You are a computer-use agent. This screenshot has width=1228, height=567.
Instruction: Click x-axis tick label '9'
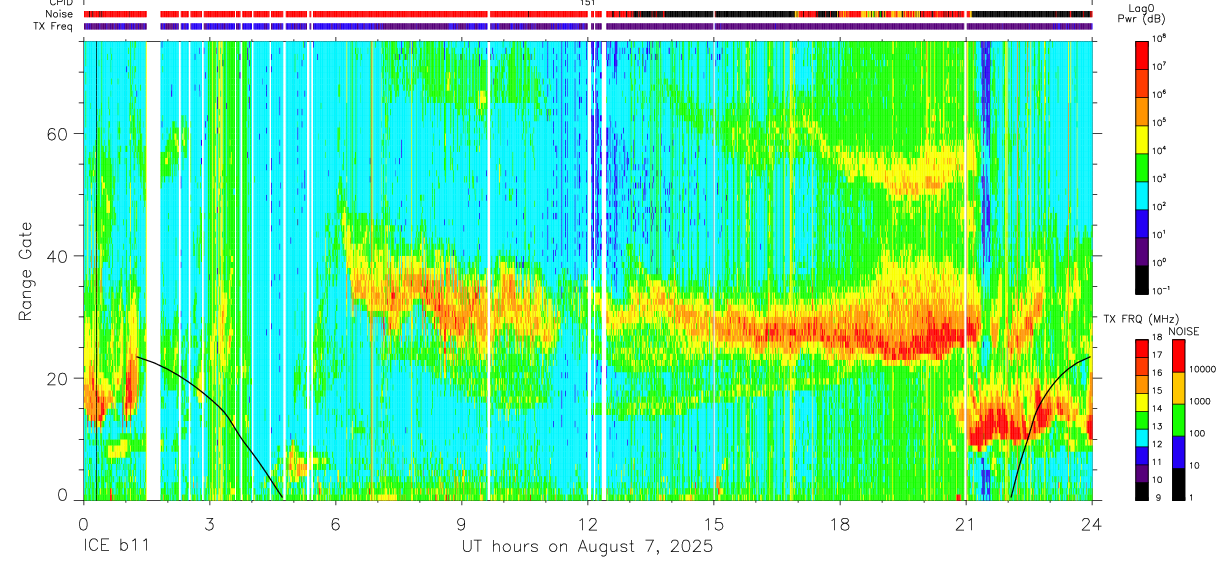[x=461, y=523]
